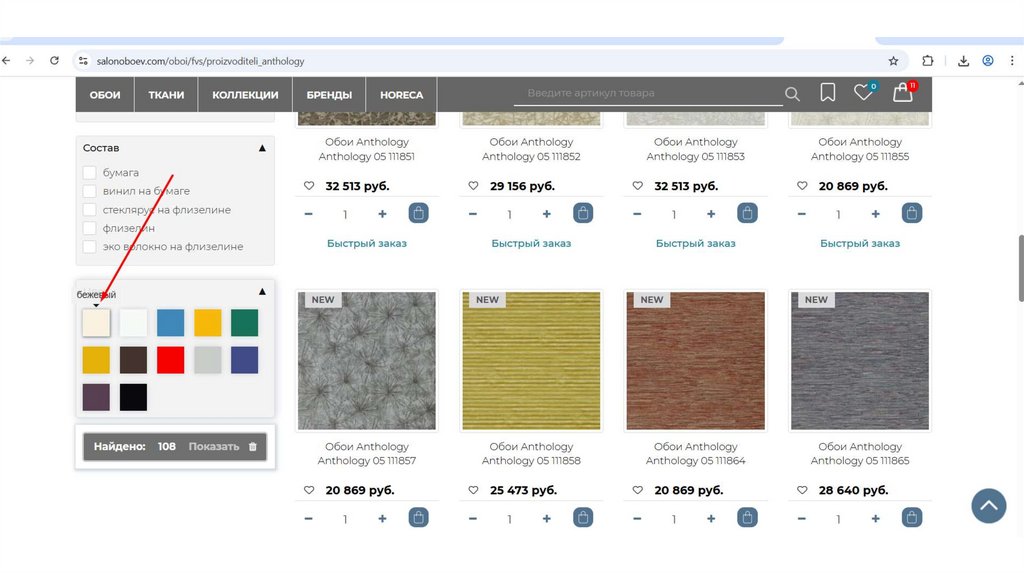
Task: Decrease quantity for Anthology 05 111853
Action: (637, 214)
